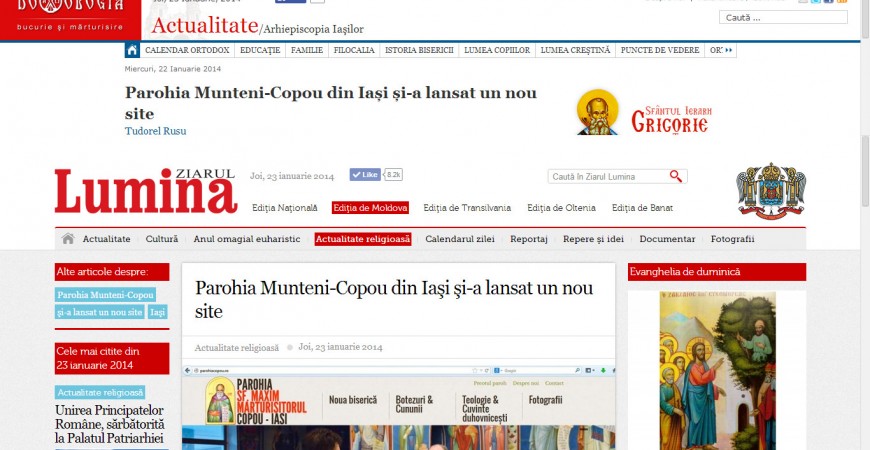Click the Iași blue tag

(x=158, y=312)
